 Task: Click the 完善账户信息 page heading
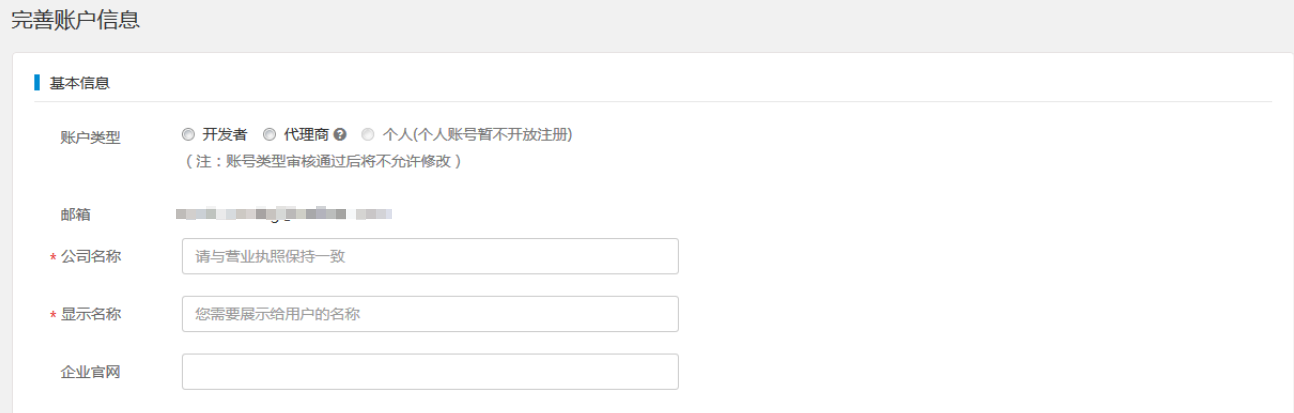click(75, 20)
